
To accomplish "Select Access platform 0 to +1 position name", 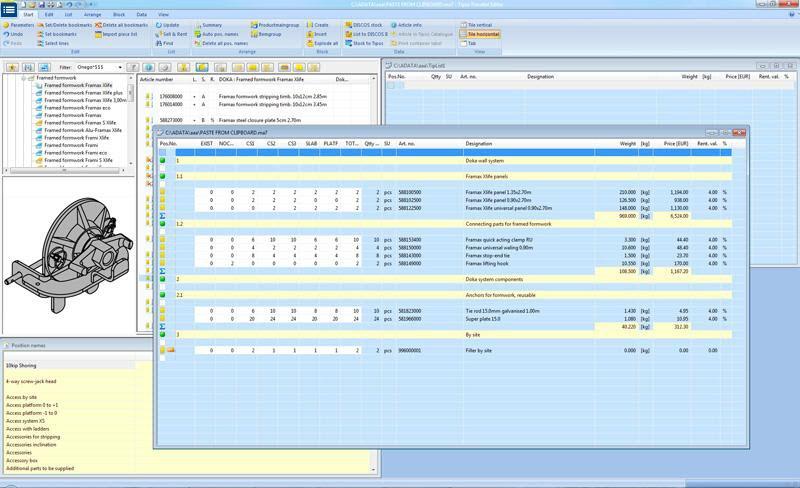I will (x=32, y=405).
